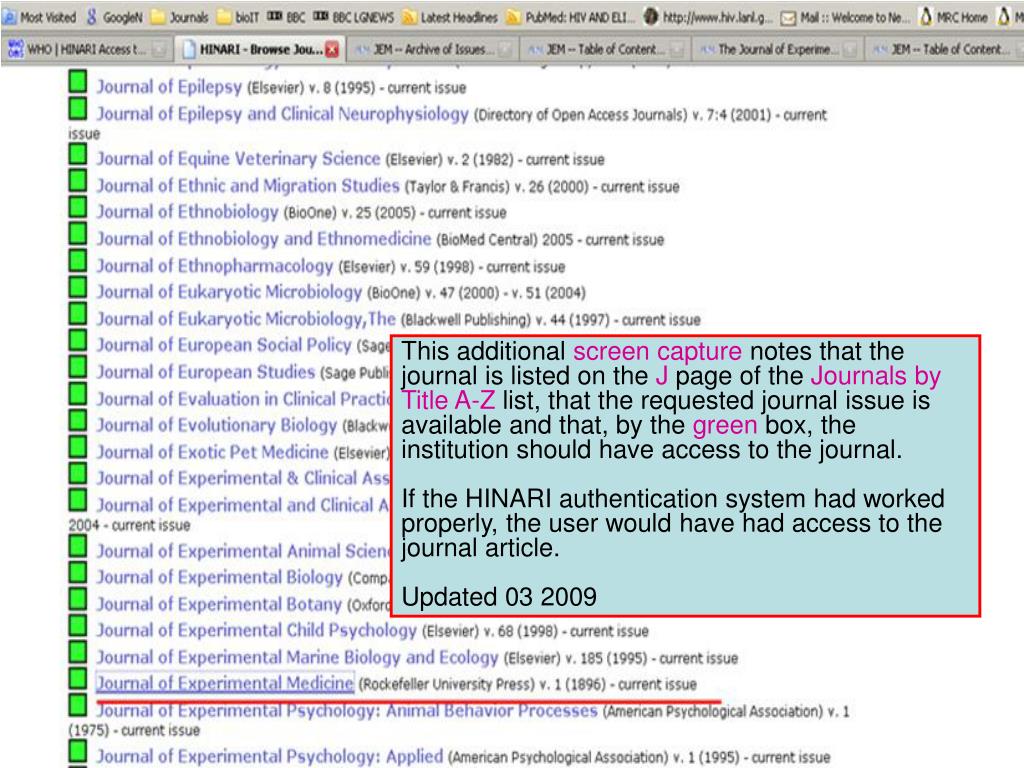Open Journal of Experimental Marine Biology and Ecology

click(297, 657)
